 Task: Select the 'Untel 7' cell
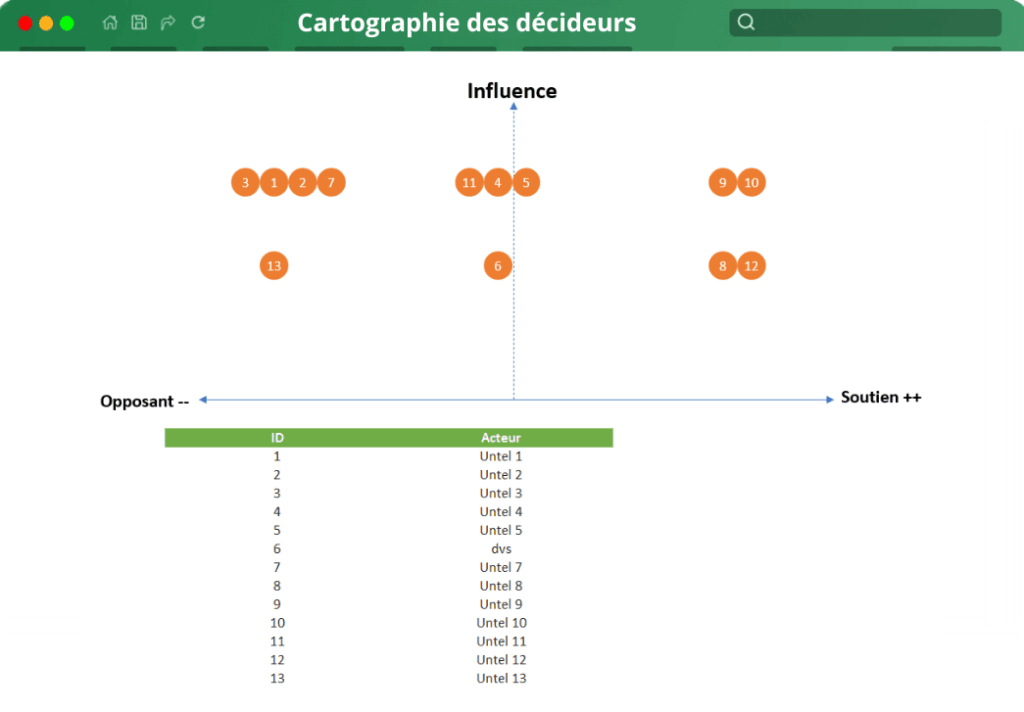point(501,567)
